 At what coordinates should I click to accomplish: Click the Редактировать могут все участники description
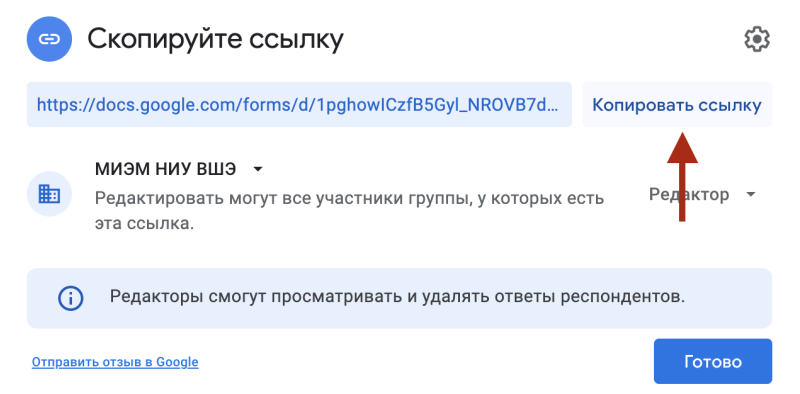click(349, 198)
